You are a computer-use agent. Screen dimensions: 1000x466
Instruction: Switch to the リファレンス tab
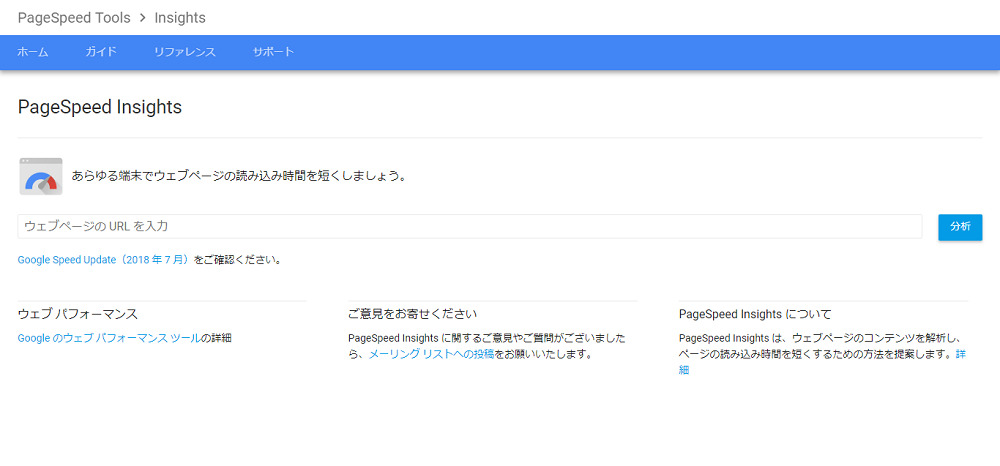click(x=184, y=52)
